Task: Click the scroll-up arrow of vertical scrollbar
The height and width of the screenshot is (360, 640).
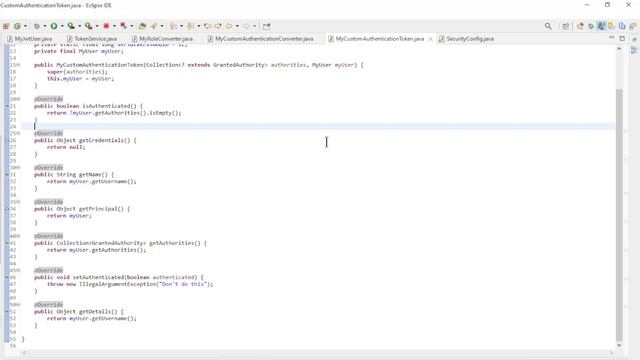Action: point(619,49)
